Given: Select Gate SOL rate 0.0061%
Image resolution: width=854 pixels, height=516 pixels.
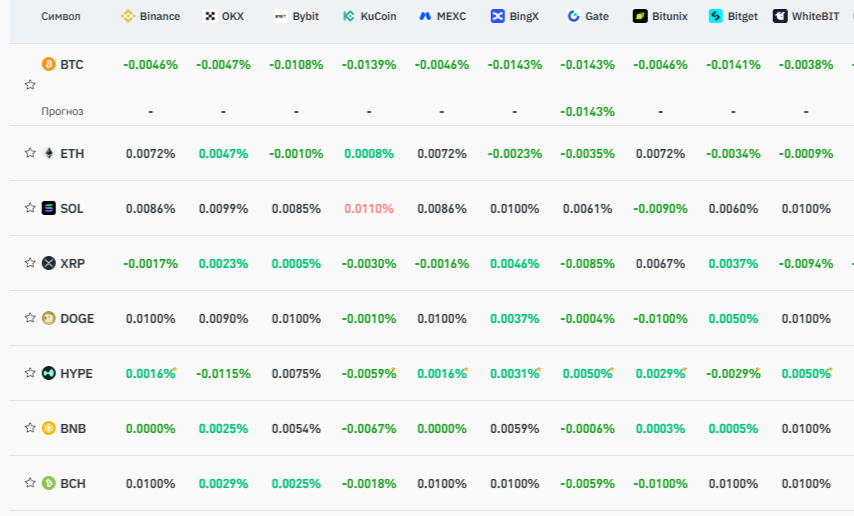Looking at the screenshot, I should tap(587, 208).
